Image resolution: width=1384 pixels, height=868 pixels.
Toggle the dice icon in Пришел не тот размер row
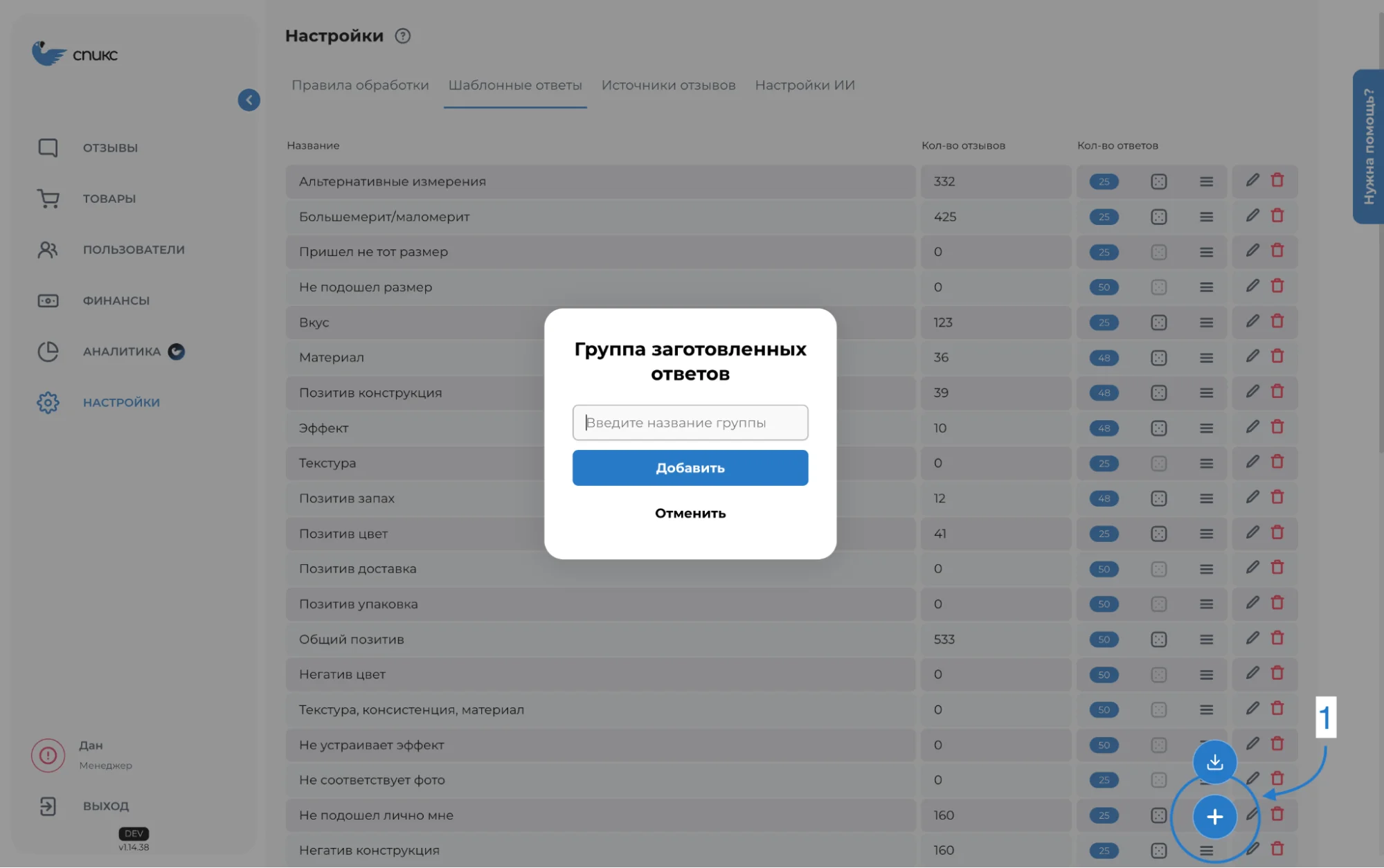coord(1158,252)
